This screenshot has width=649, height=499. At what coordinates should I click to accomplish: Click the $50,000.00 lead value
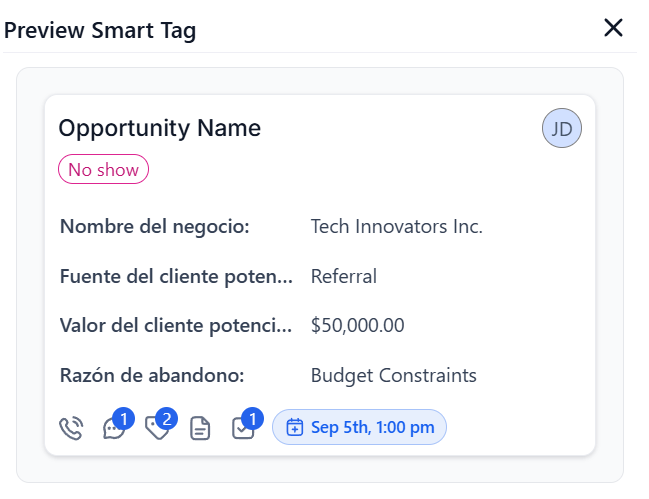coord(357,326)
